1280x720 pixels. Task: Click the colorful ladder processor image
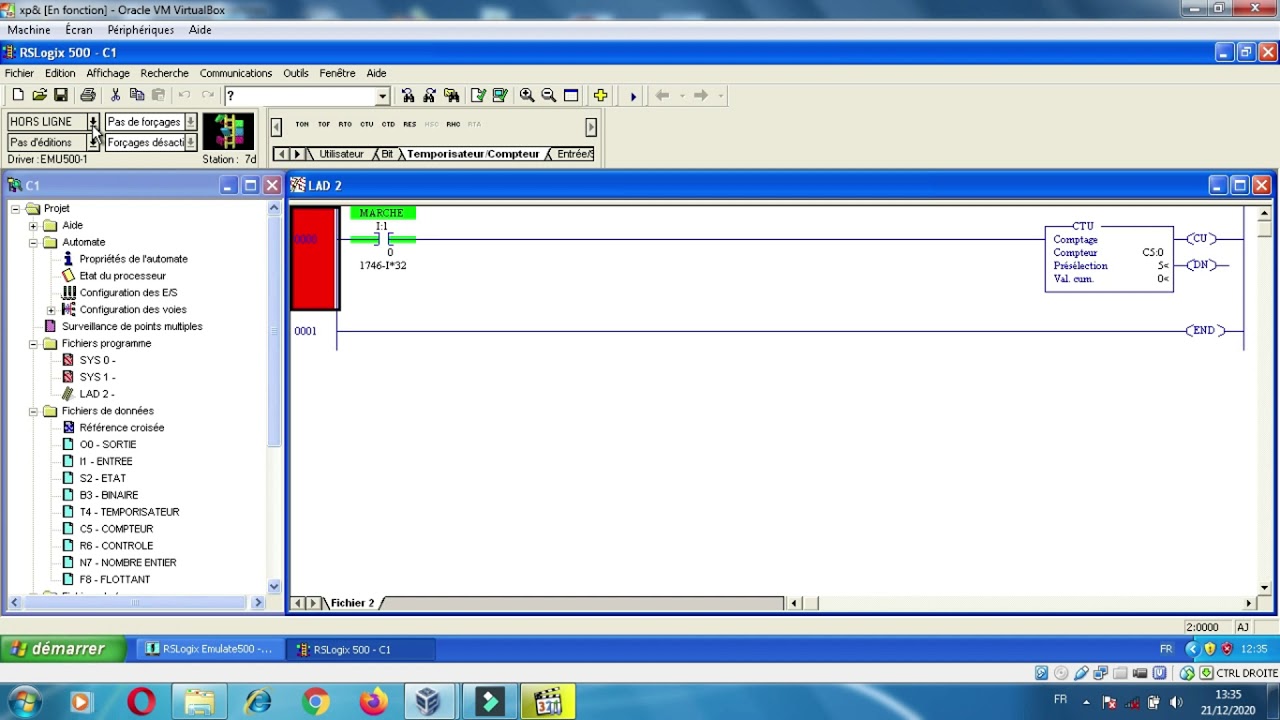pyautogui.click(x=229, y=131)
